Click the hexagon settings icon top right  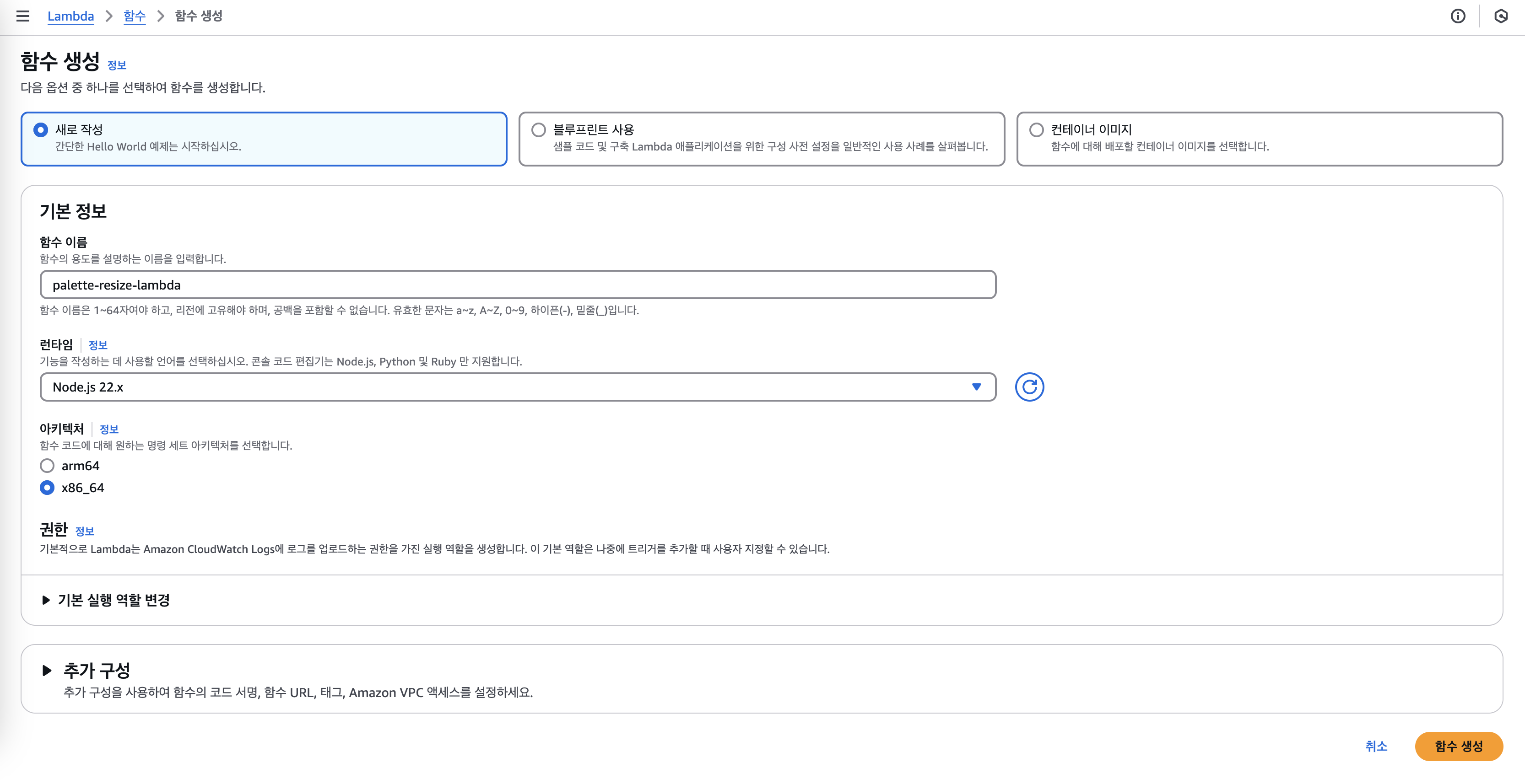1501,16
